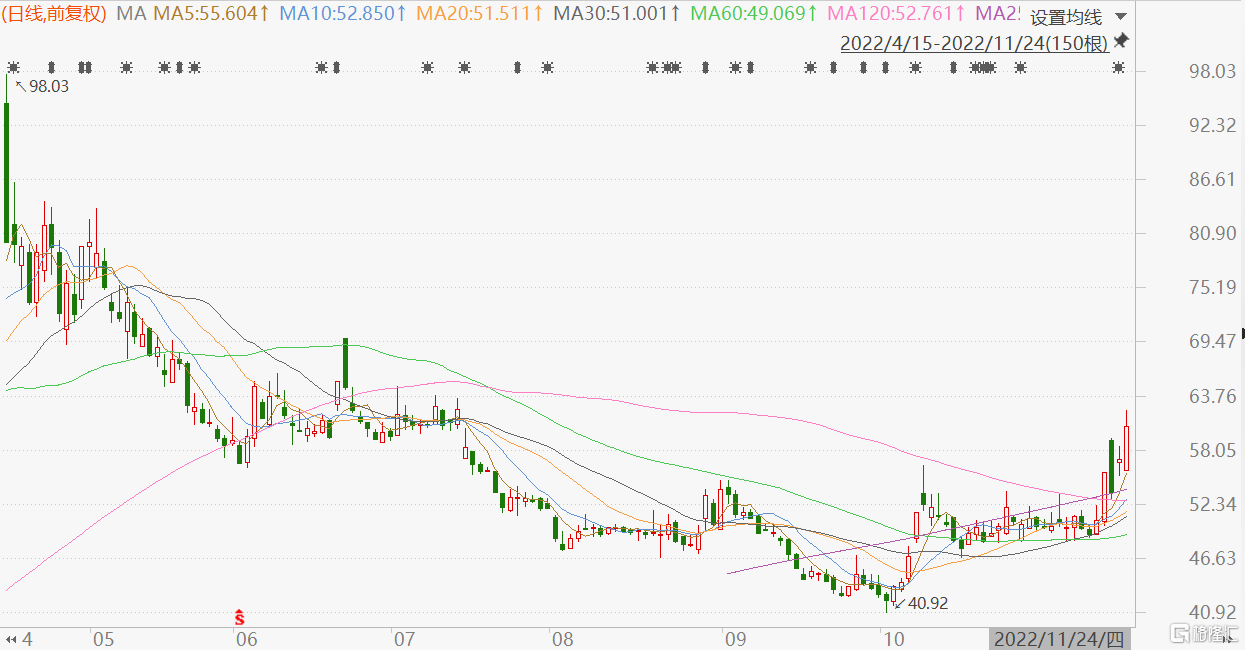Click the event star marker above the 98.03 annotation

pos(13,68)
